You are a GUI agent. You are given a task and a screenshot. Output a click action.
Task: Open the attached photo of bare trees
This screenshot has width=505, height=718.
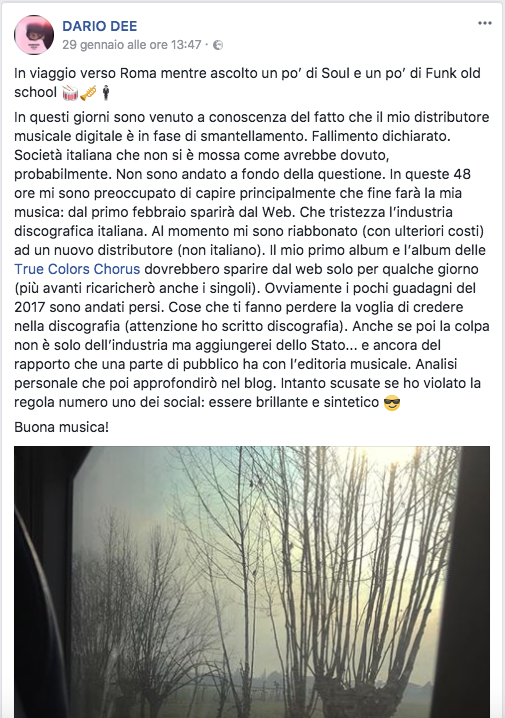pyautogui.click(x=252, y=582)
